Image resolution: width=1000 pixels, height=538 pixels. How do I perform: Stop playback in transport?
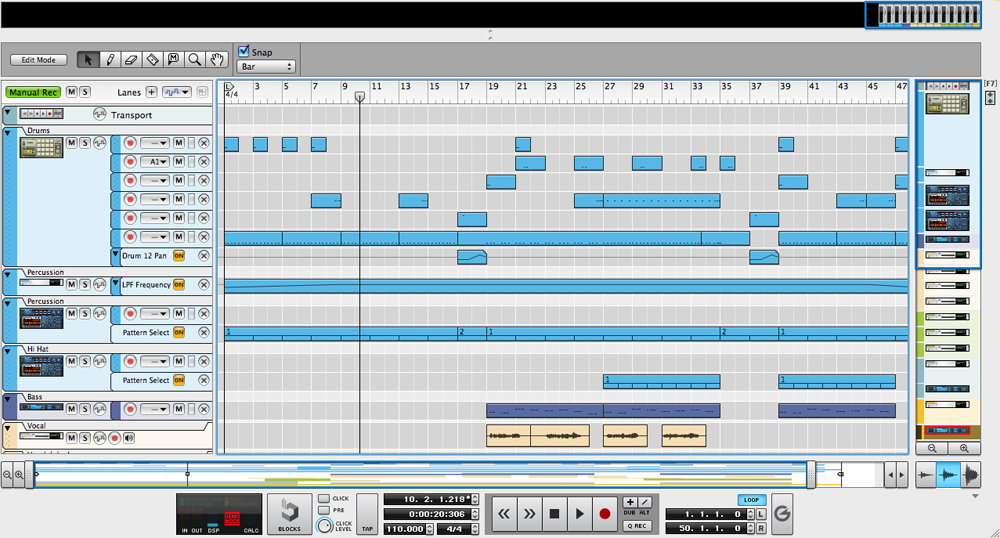point(554,513)
